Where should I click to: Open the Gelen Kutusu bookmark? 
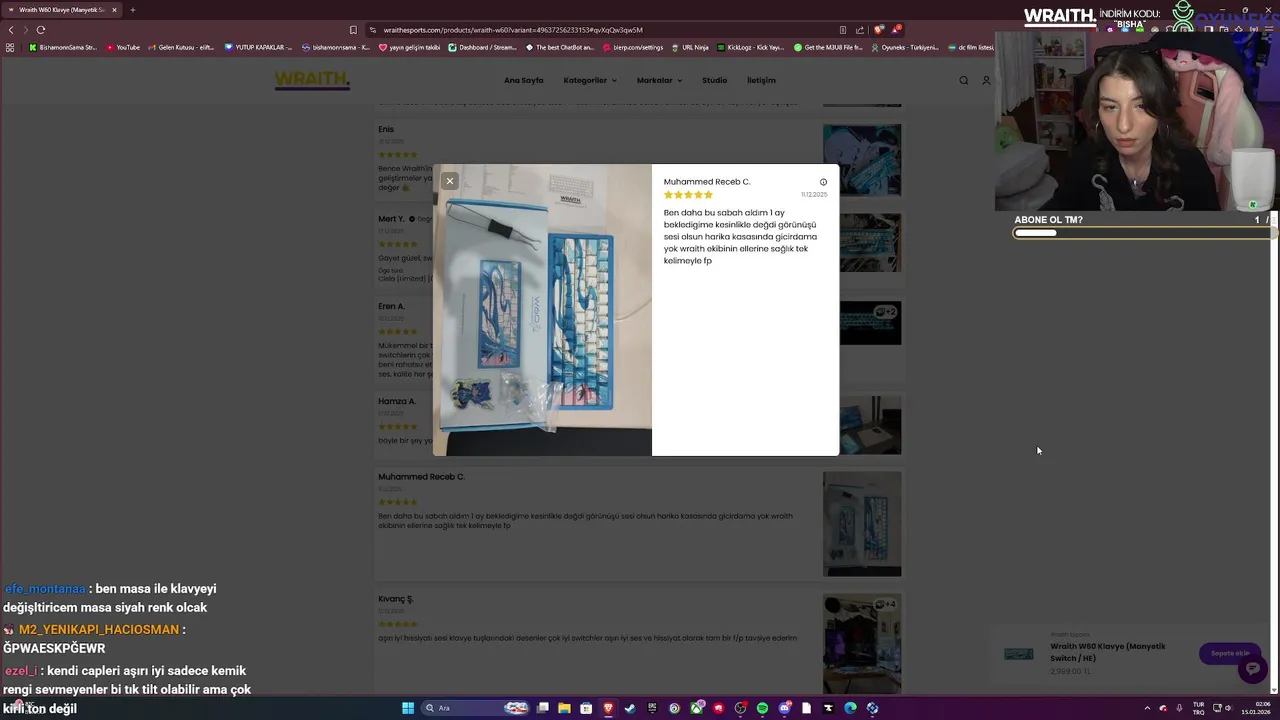pos(181,47)
